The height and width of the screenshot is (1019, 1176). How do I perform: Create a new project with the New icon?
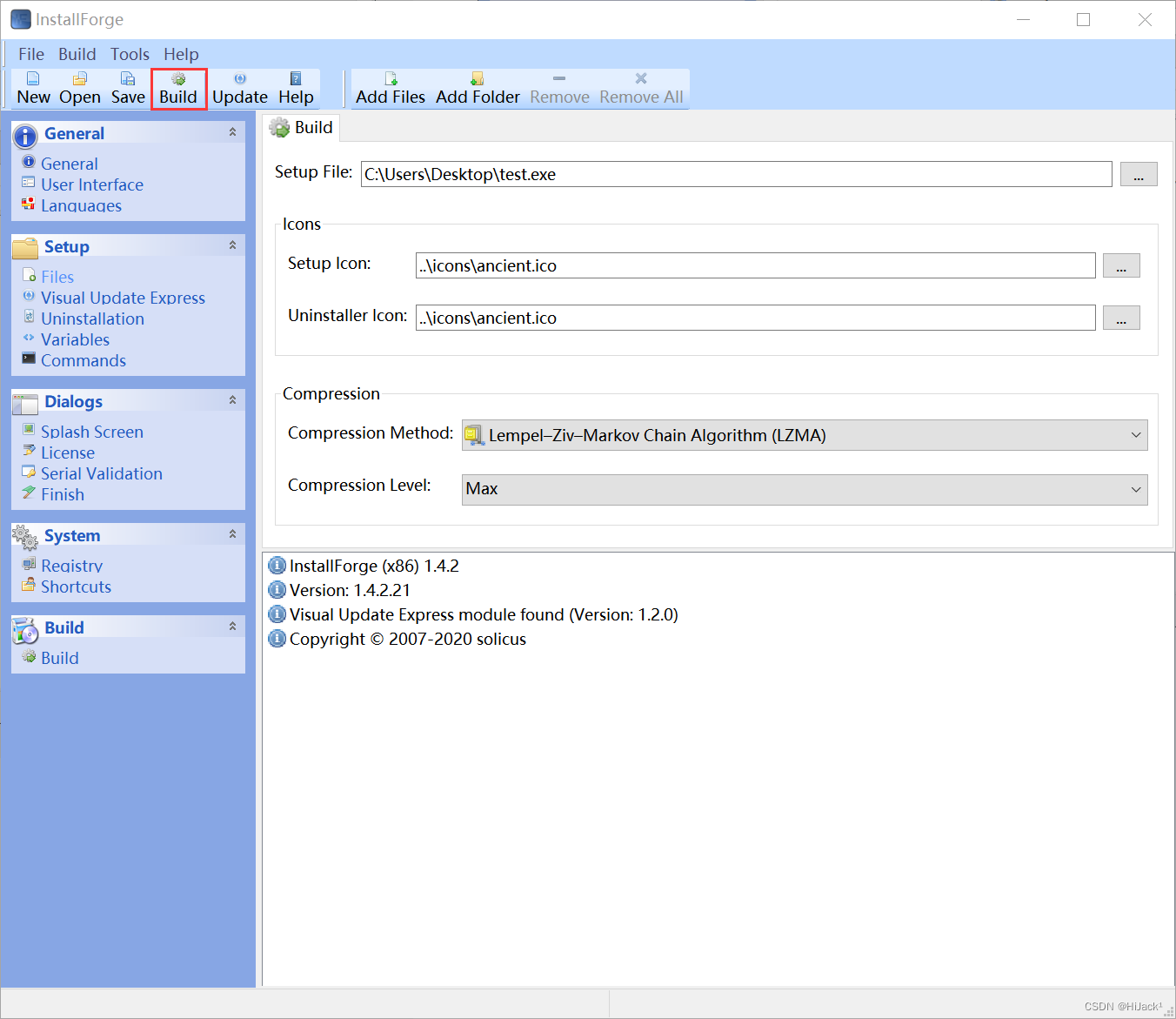pyautogui.click(x=33, y=88)
